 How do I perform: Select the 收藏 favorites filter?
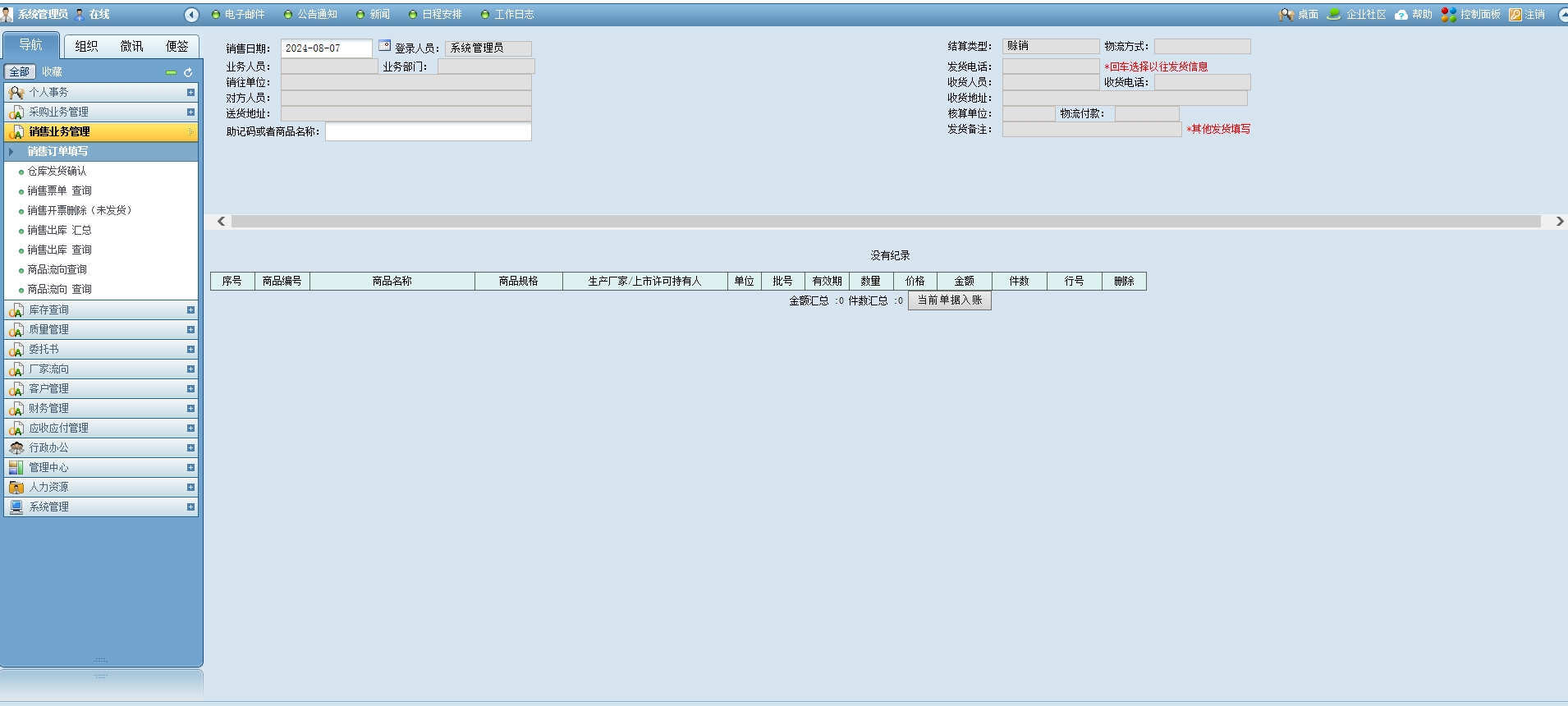(x=52, y=72)
